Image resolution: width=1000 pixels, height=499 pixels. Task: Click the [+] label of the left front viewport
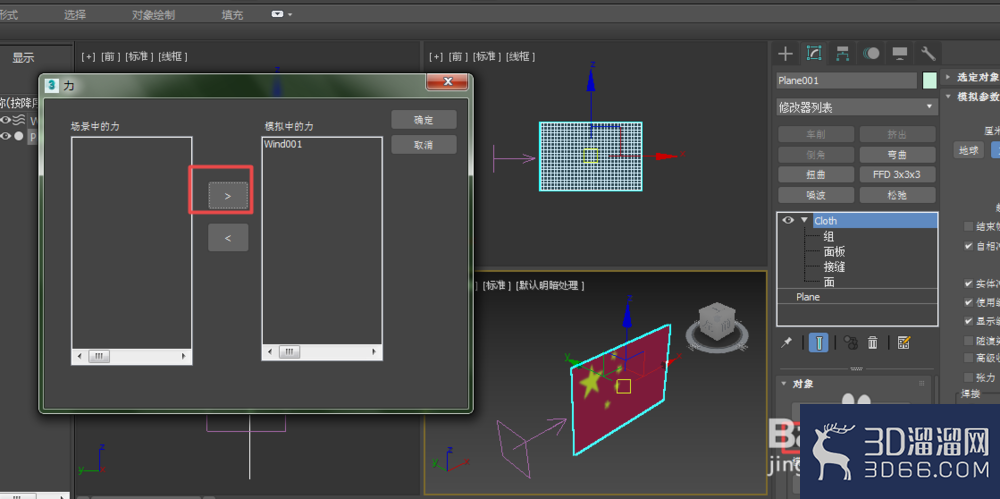click(x=88, y=57)
